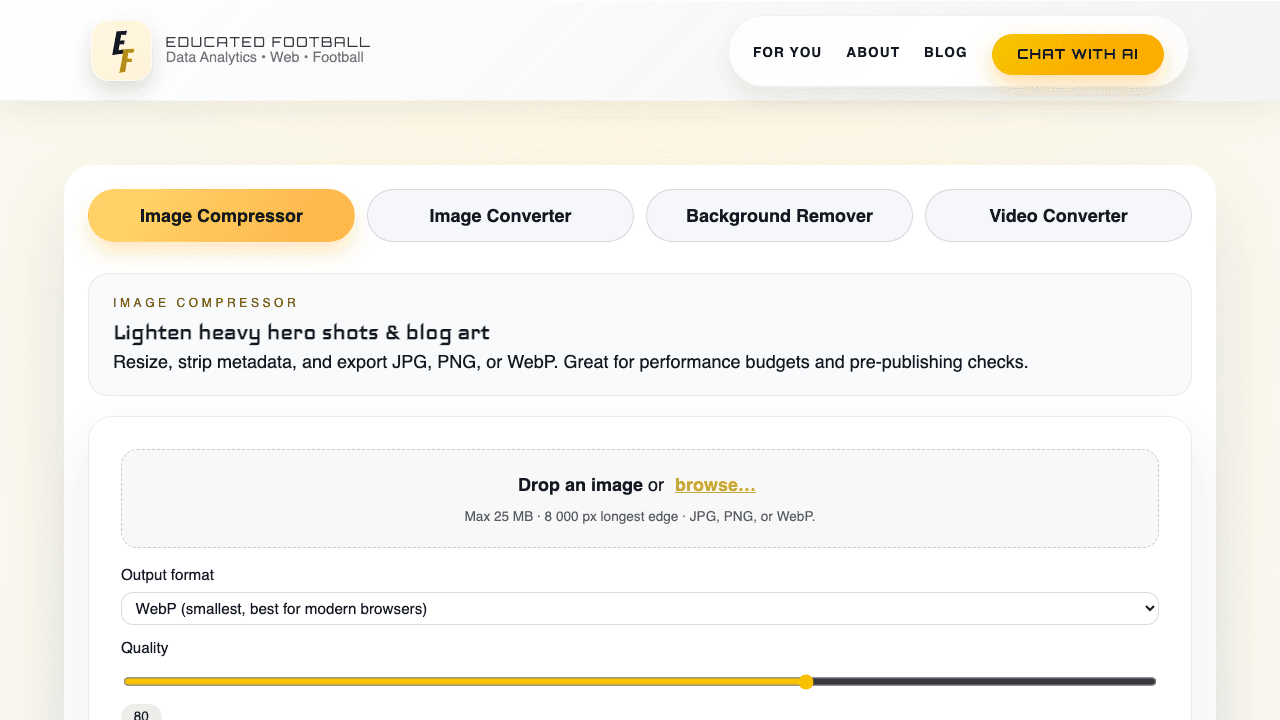1280x720 pixels.
Task: Click the Quality slider handle
Action: 806,682
